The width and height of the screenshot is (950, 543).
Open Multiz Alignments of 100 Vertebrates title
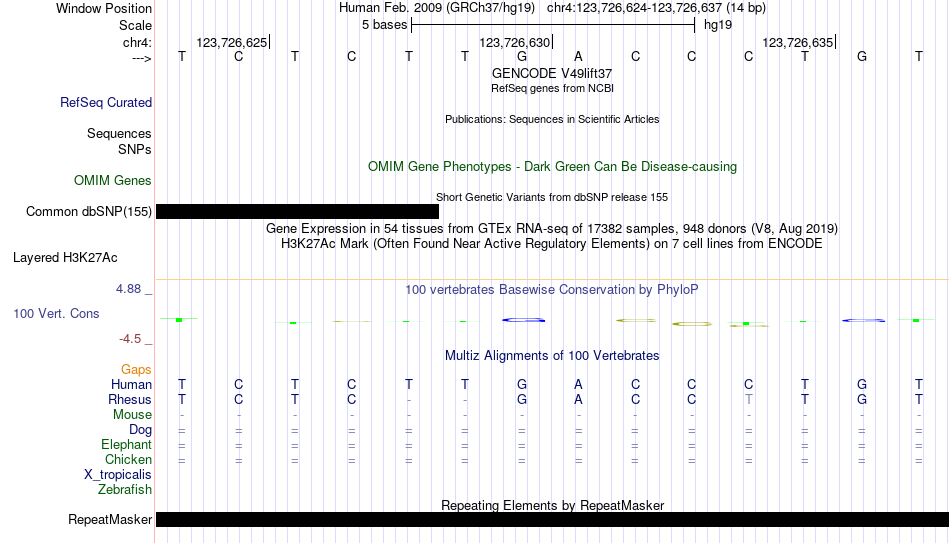click(x=552, y=356)
